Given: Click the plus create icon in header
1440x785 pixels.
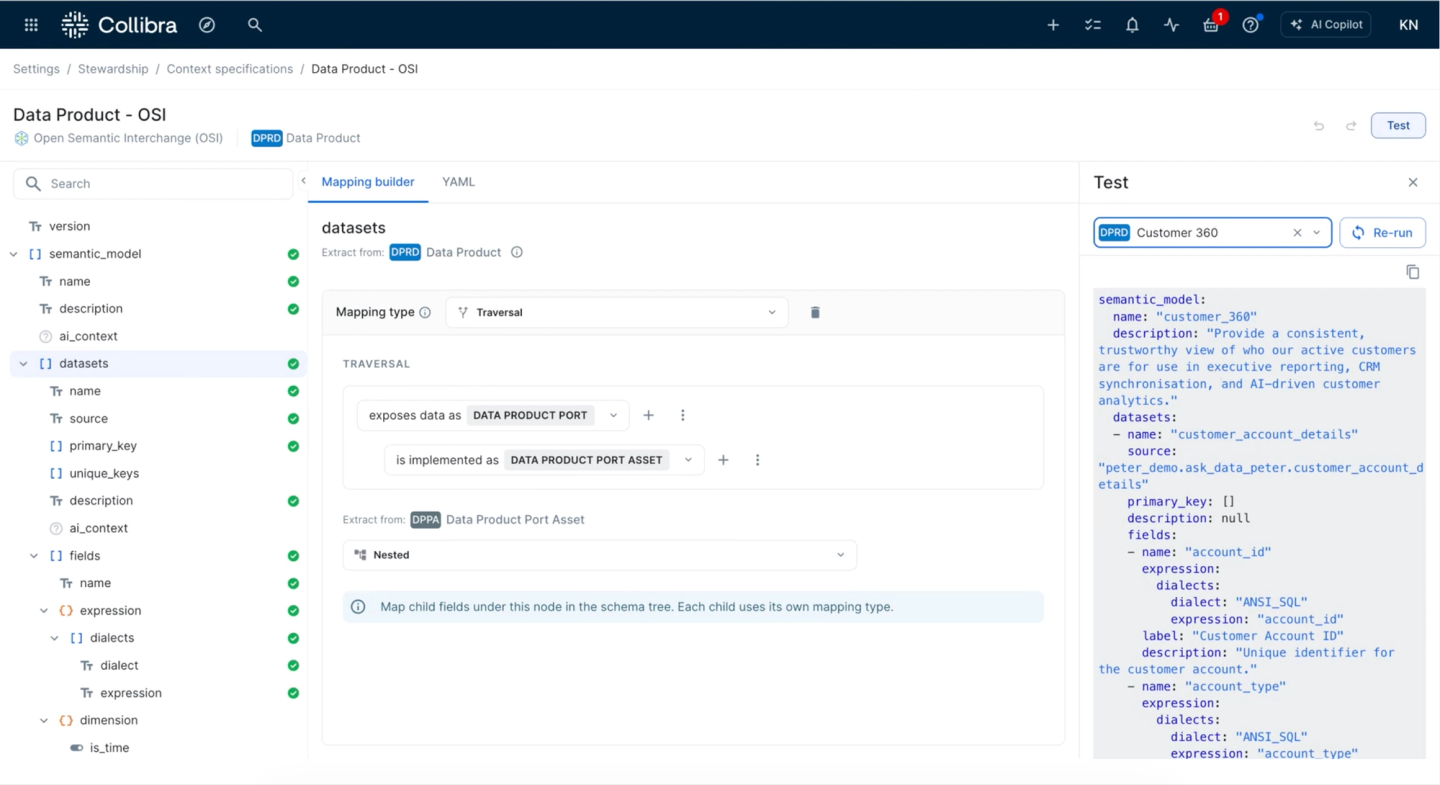Looking at the screenshot, I should 1053,25.
